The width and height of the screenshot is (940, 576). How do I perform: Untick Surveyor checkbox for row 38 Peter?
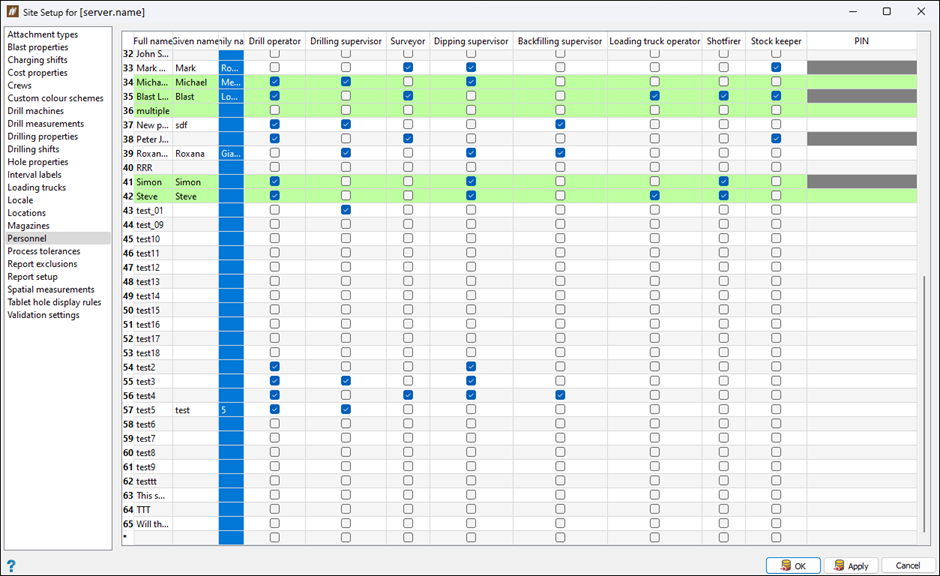tap(408, 139)
